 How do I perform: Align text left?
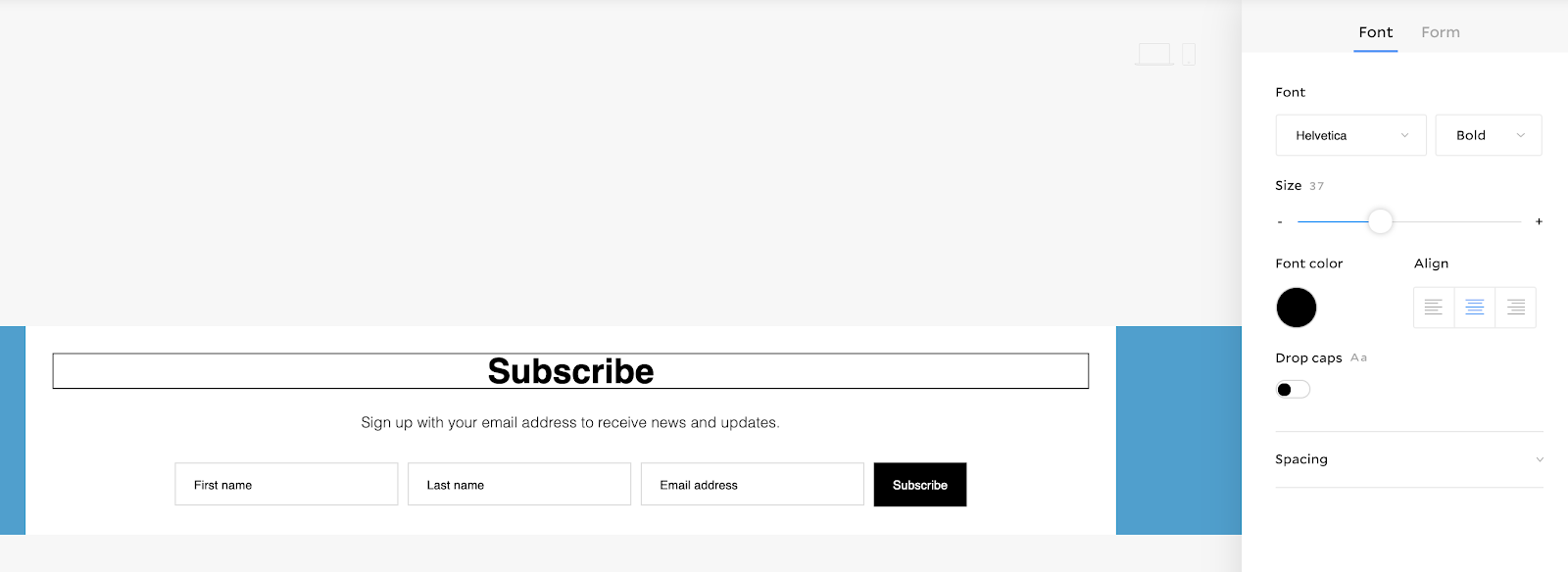tap(1434, 308)
